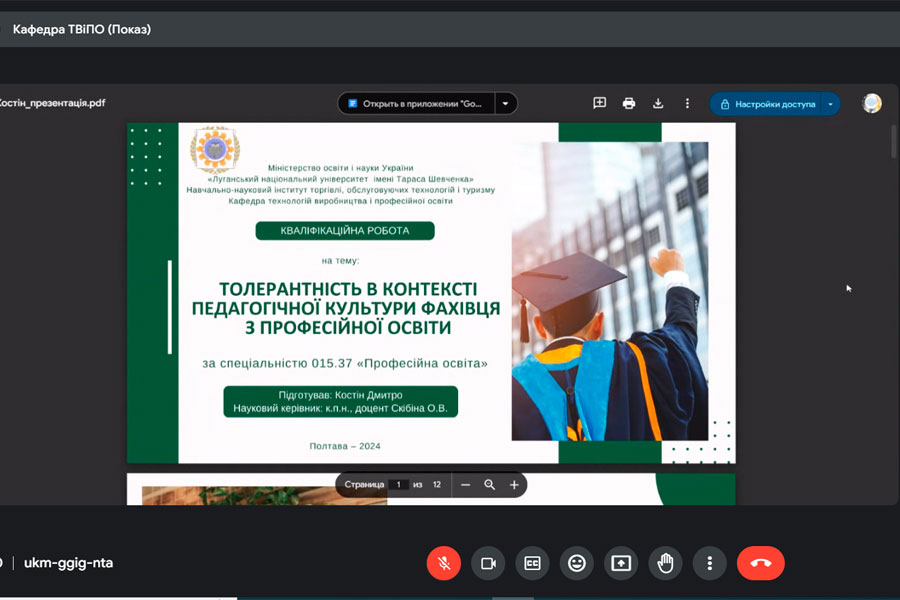The image size is (900, 600).
Task: Expand the open-with dropdown arrow
Action: tap(506, 103)
